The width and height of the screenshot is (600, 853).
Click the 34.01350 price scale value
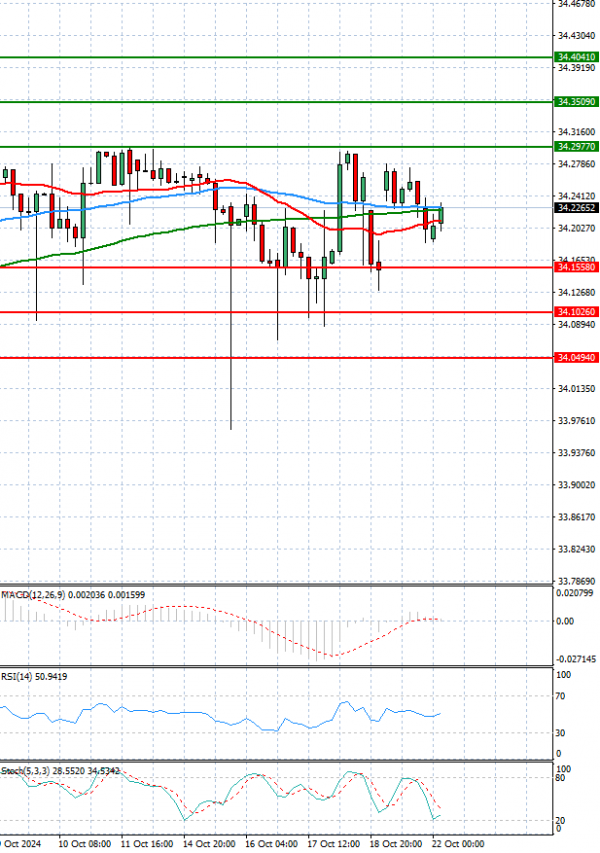click(577, 388)
